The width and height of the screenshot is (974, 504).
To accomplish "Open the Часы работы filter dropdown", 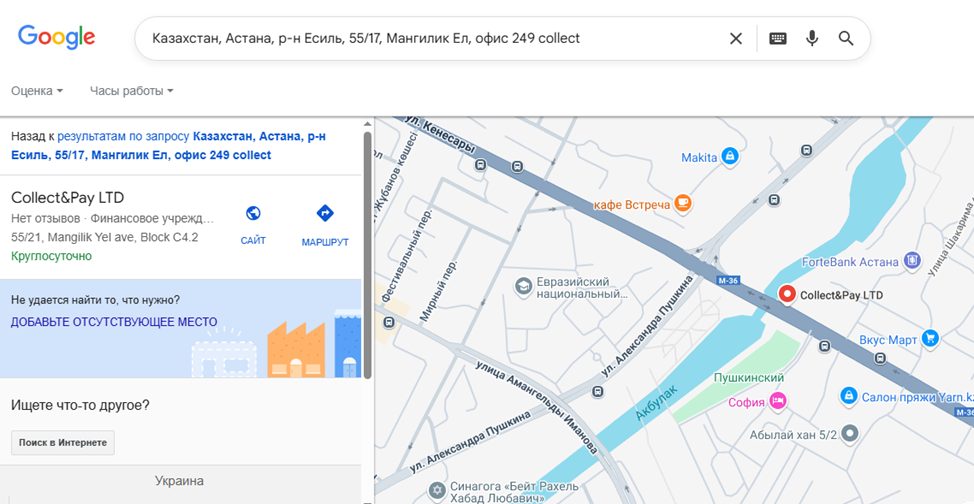I will [x=131, y=91].
